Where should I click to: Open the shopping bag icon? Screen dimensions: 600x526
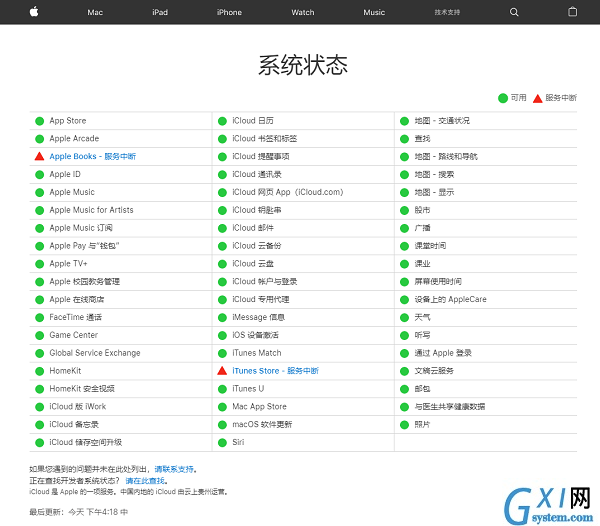tap(572, 12)
